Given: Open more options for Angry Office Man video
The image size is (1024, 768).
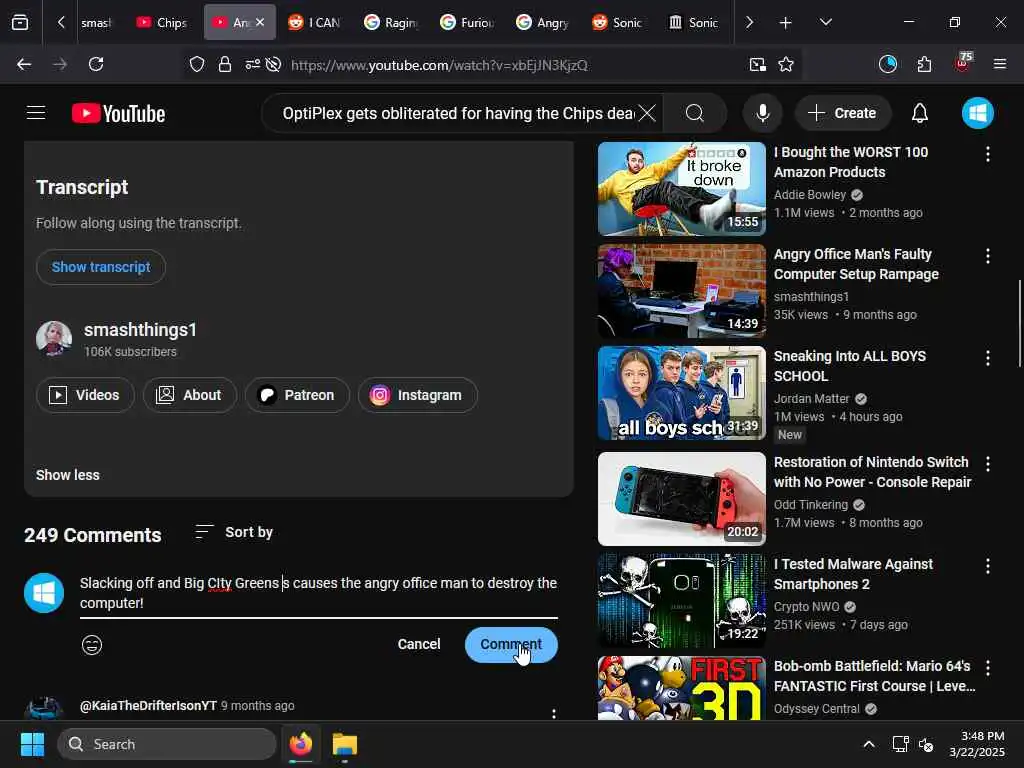Looking at the screenshot, I should [987, 256].
